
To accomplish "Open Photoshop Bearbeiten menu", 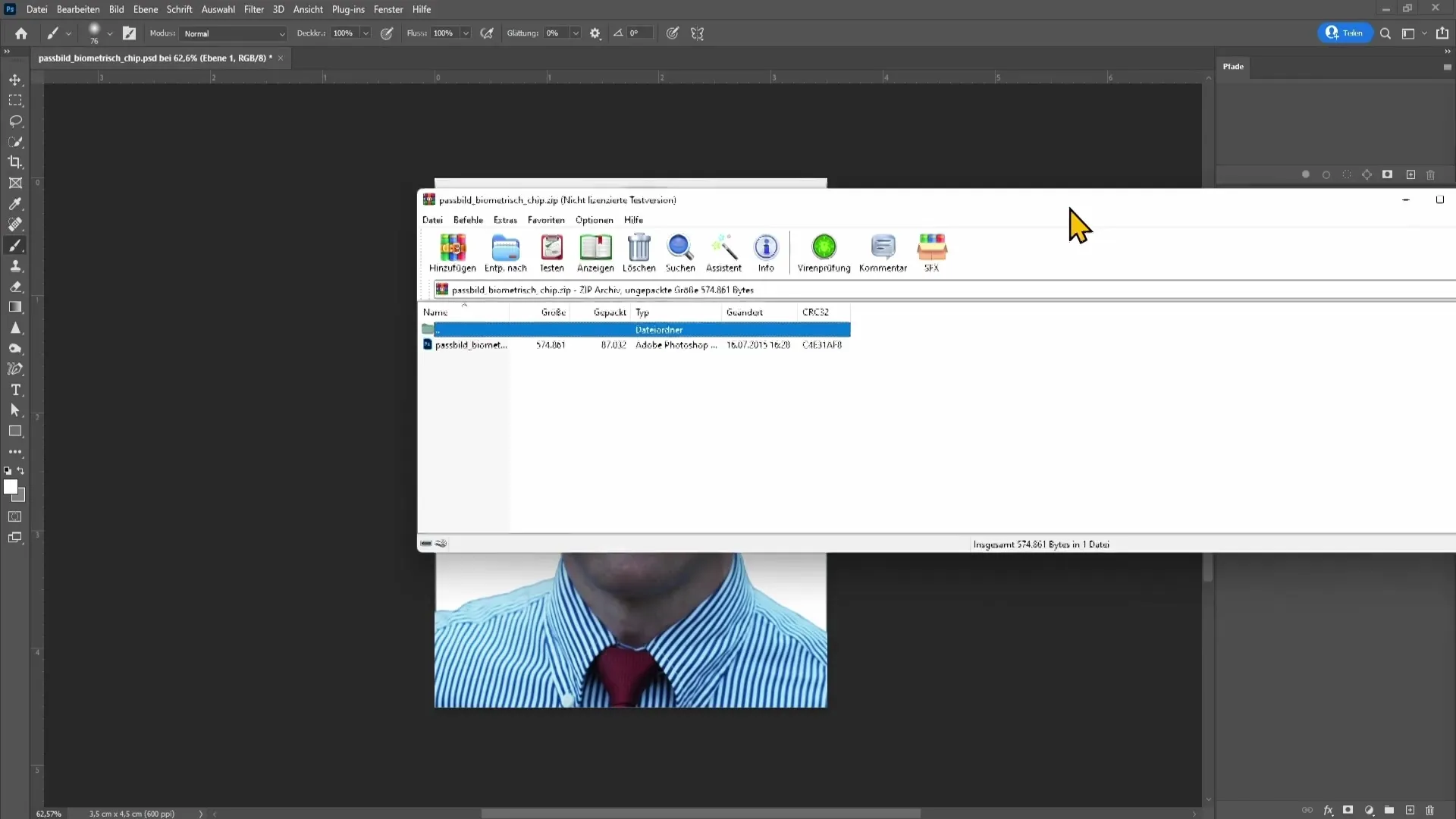I will [x=78, y=9].
